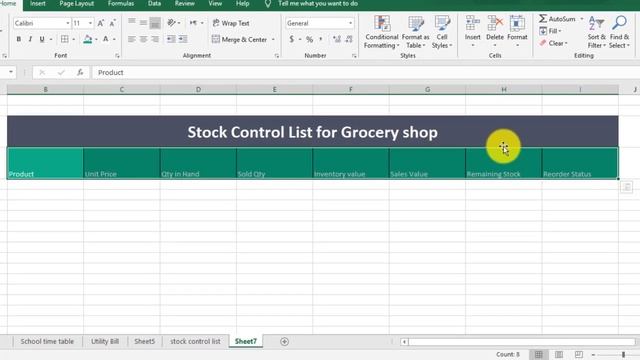Click Merge & Center
640x360 pixels.
(x=239, y=40)
